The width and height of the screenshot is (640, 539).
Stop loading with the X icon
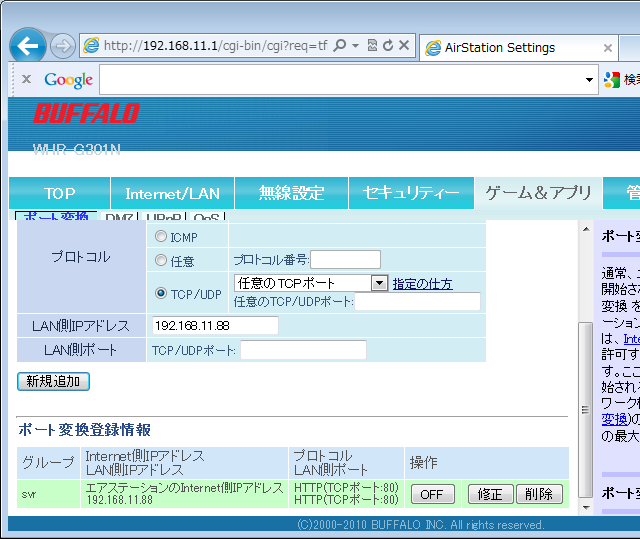click(404, 45)
